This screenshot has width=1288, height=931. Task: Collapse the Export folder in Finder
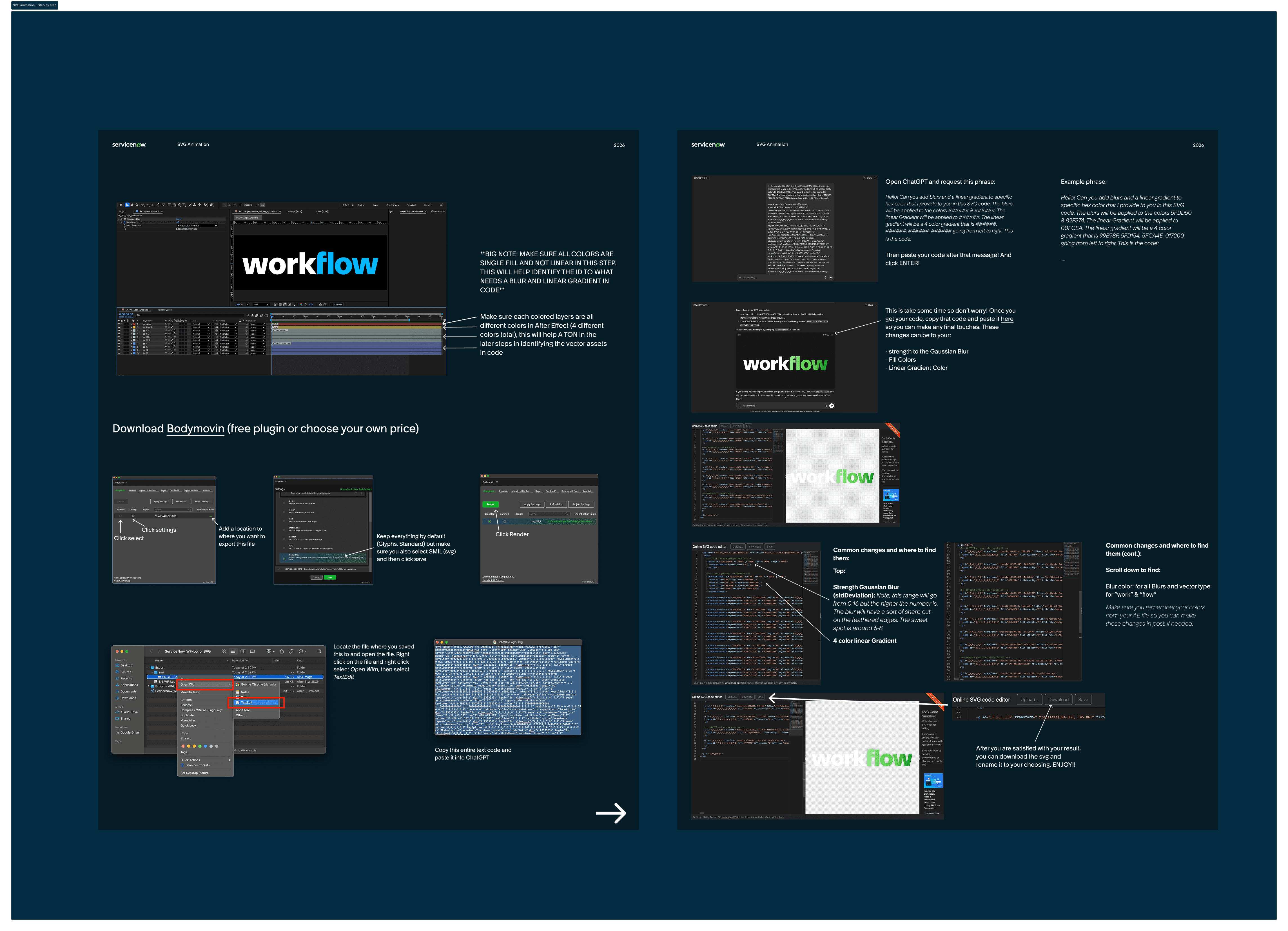(x=149, y=668)
